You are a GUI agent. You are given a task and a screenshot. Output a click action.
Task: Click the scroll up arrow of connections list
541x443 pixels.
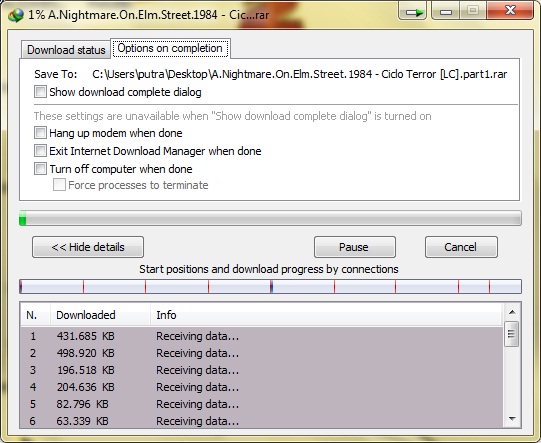coord(512,312)
